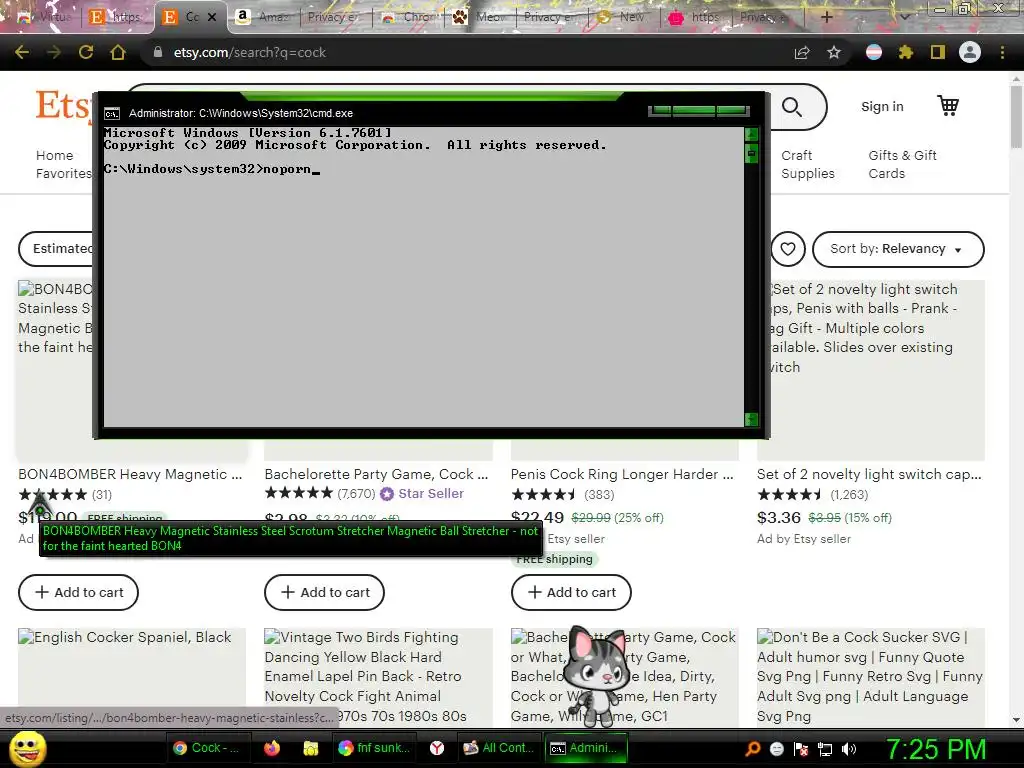Image resolution: width=1024 pixels, height=768 pixels.
Task: Click the Etsy page vertical scrollbar
Action: pos(1016,118)
